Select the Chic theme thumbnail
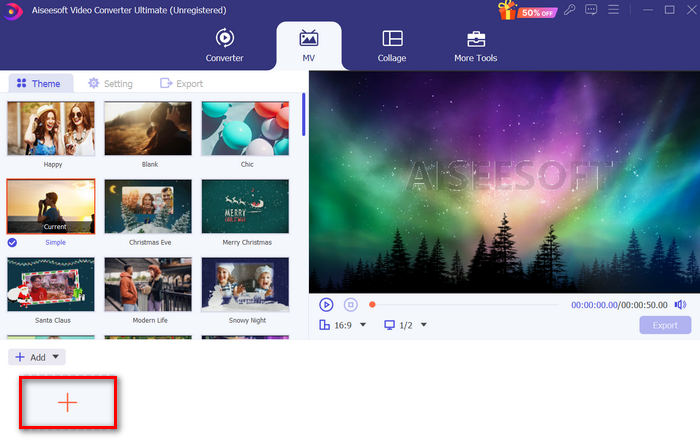The width and height of the screenshot is (700, 443). [245, 129]
